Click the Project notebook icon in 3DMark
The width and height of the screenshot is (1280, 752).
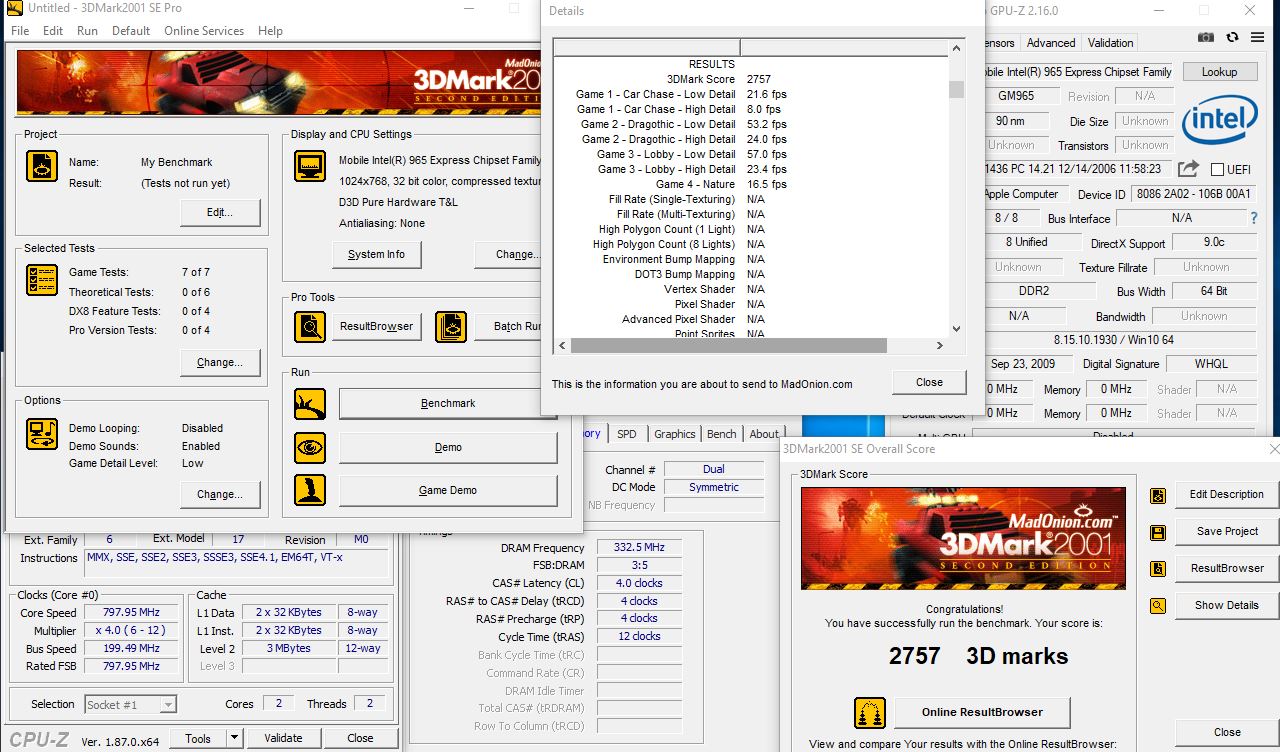point(40,166)
